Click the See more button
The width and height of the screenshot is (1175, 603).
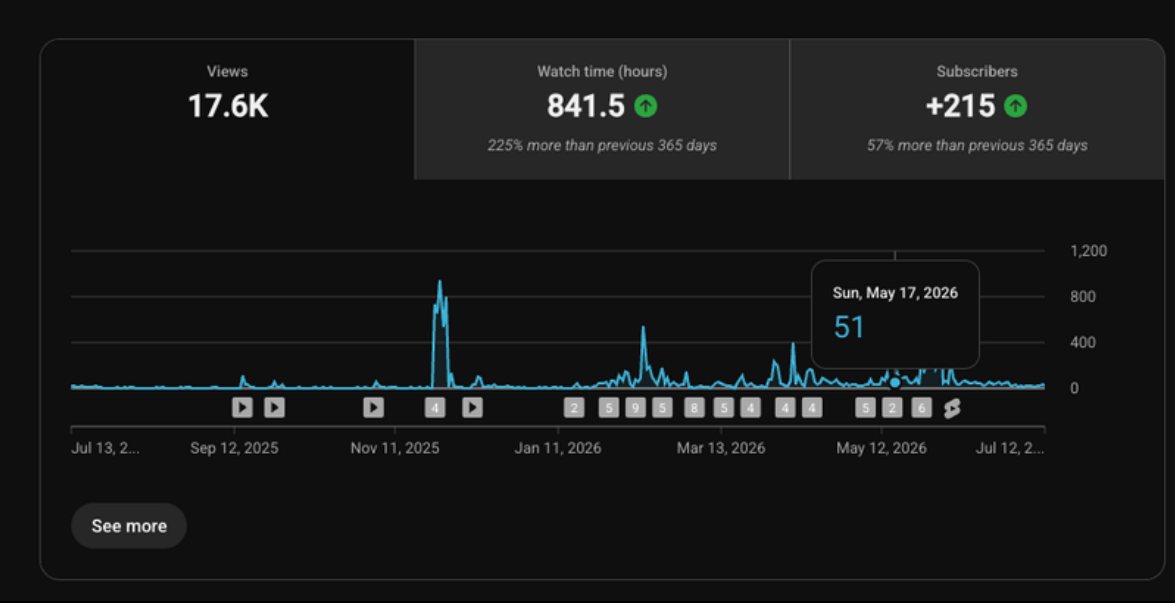tap(129, 526)
